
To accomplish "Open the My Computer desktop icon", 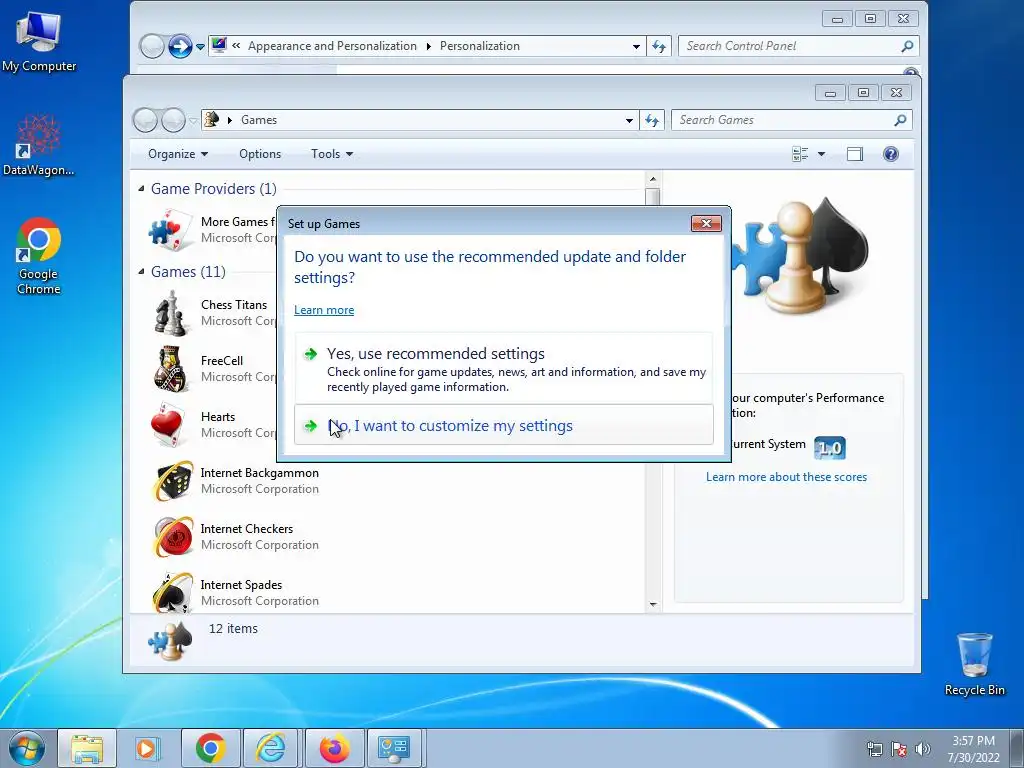I will (x=39, y=40).
